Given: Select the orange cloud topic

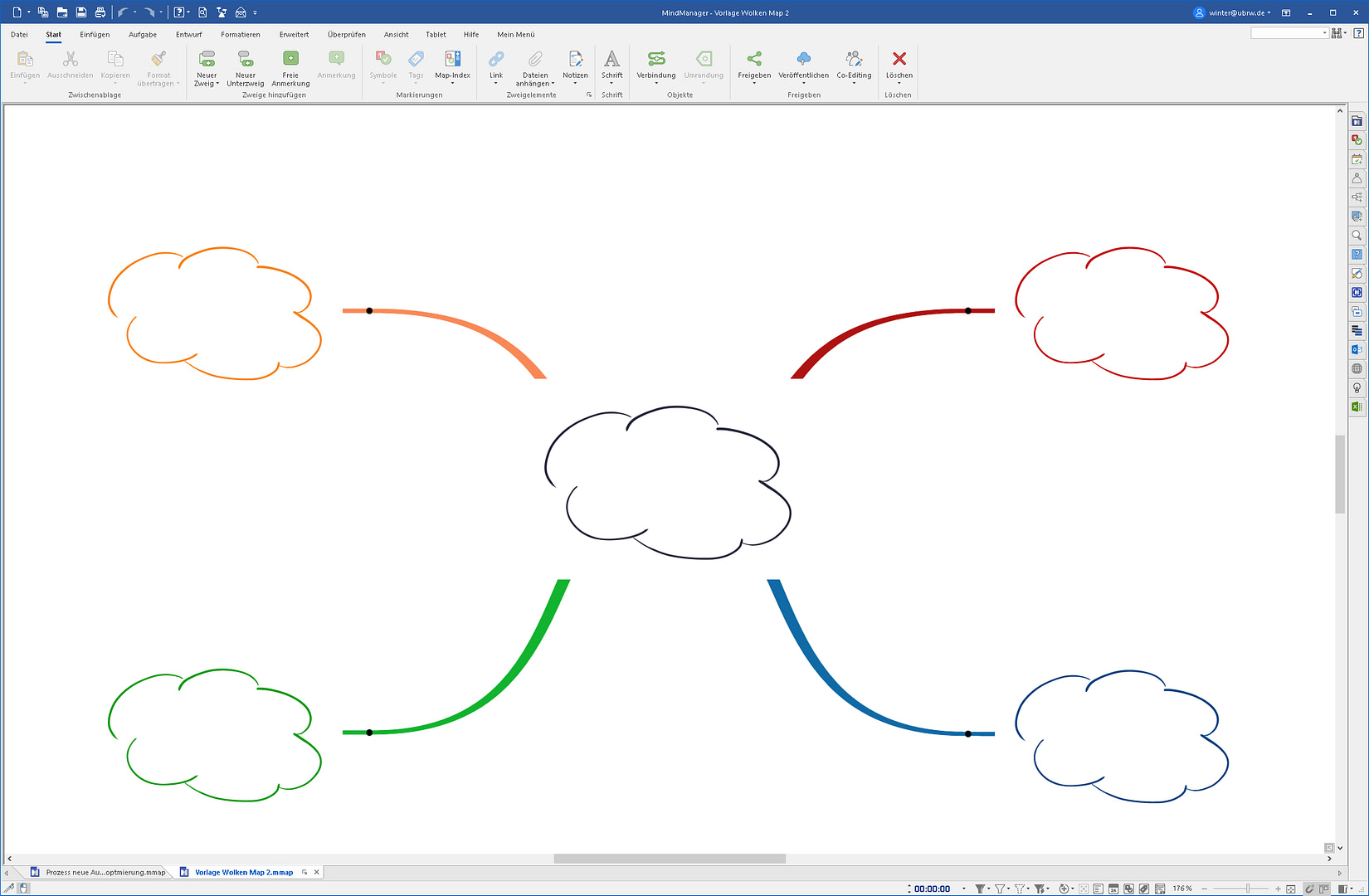Looking at the screenshot, I should [x=215, y=313].
